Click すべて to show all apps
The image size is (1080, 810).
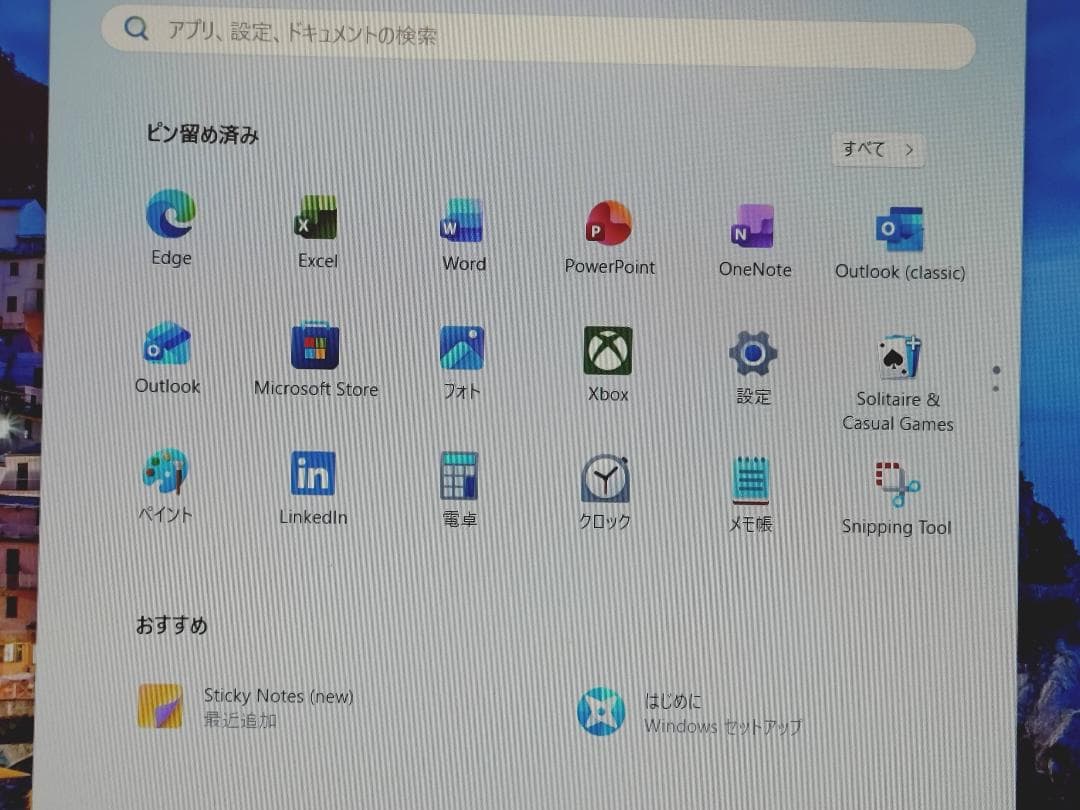[878, 149]
